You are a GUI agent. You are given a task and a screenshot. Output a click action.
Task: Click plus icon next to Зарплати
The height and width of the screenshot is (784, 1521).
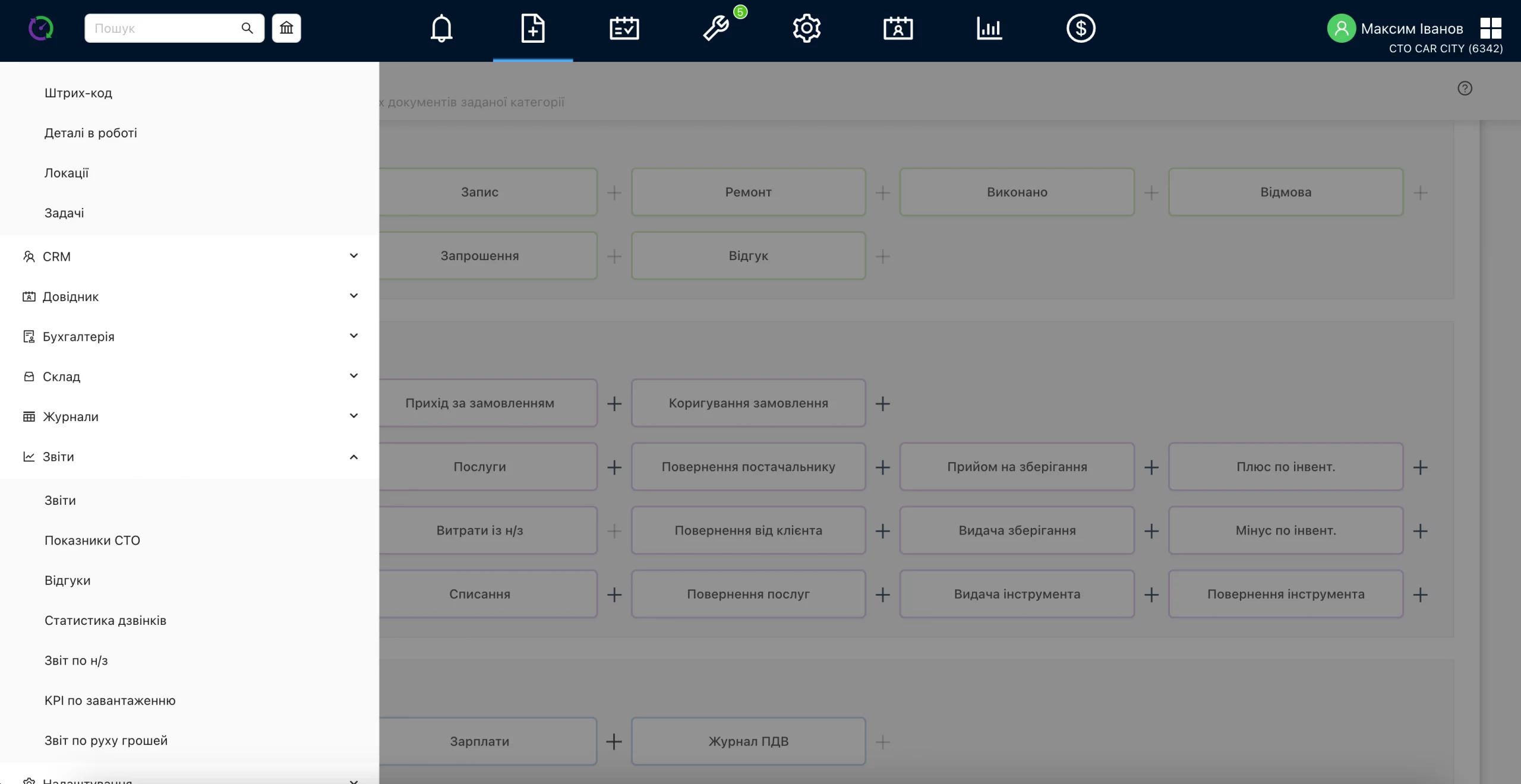[x=614, y=741]
